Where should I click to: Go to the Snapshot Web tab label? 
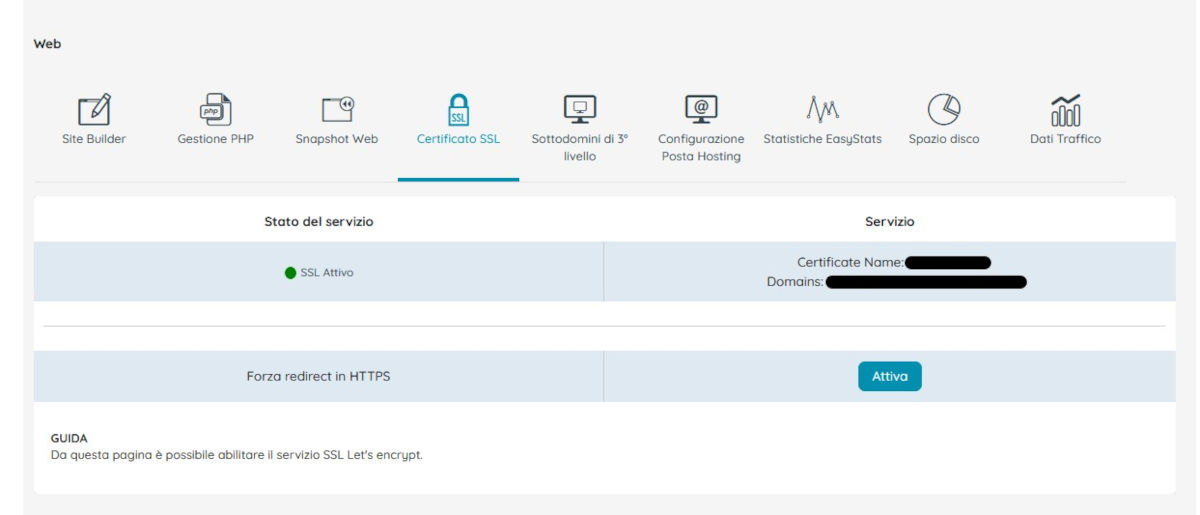point(337,139)
